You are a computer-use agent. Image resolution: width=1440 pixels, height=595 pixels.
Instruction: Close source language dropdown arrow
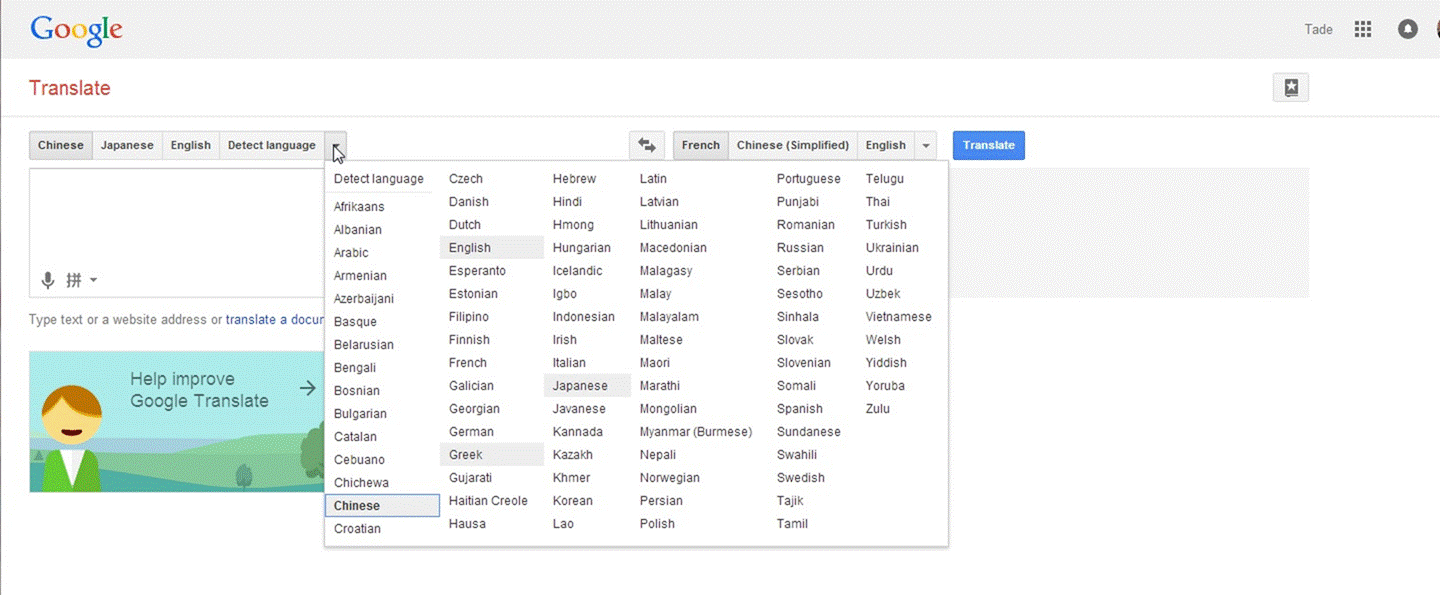(336, 145)
